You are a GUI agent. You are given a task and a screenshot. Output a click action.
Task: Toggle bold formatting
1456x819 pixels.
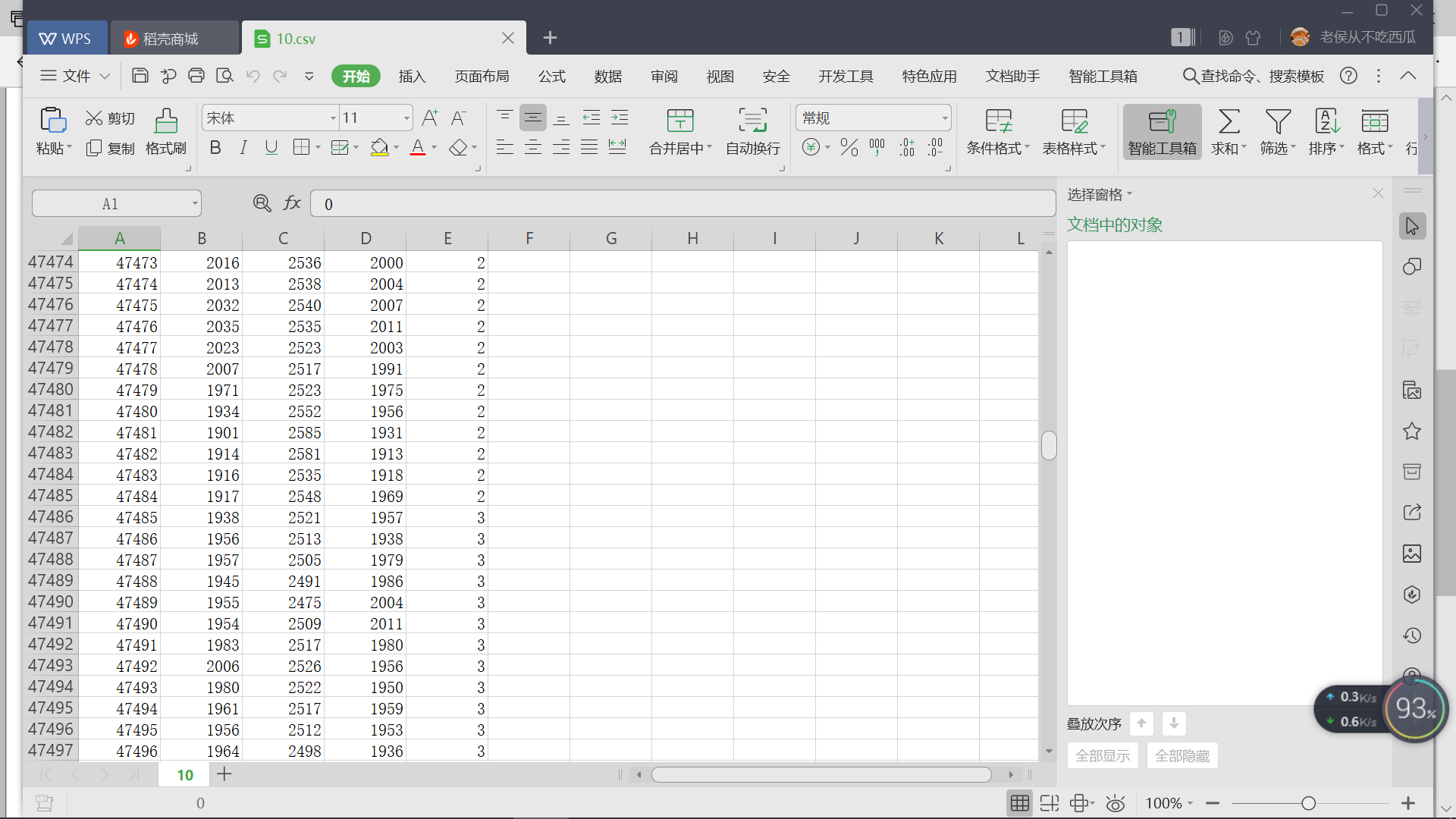215,147
